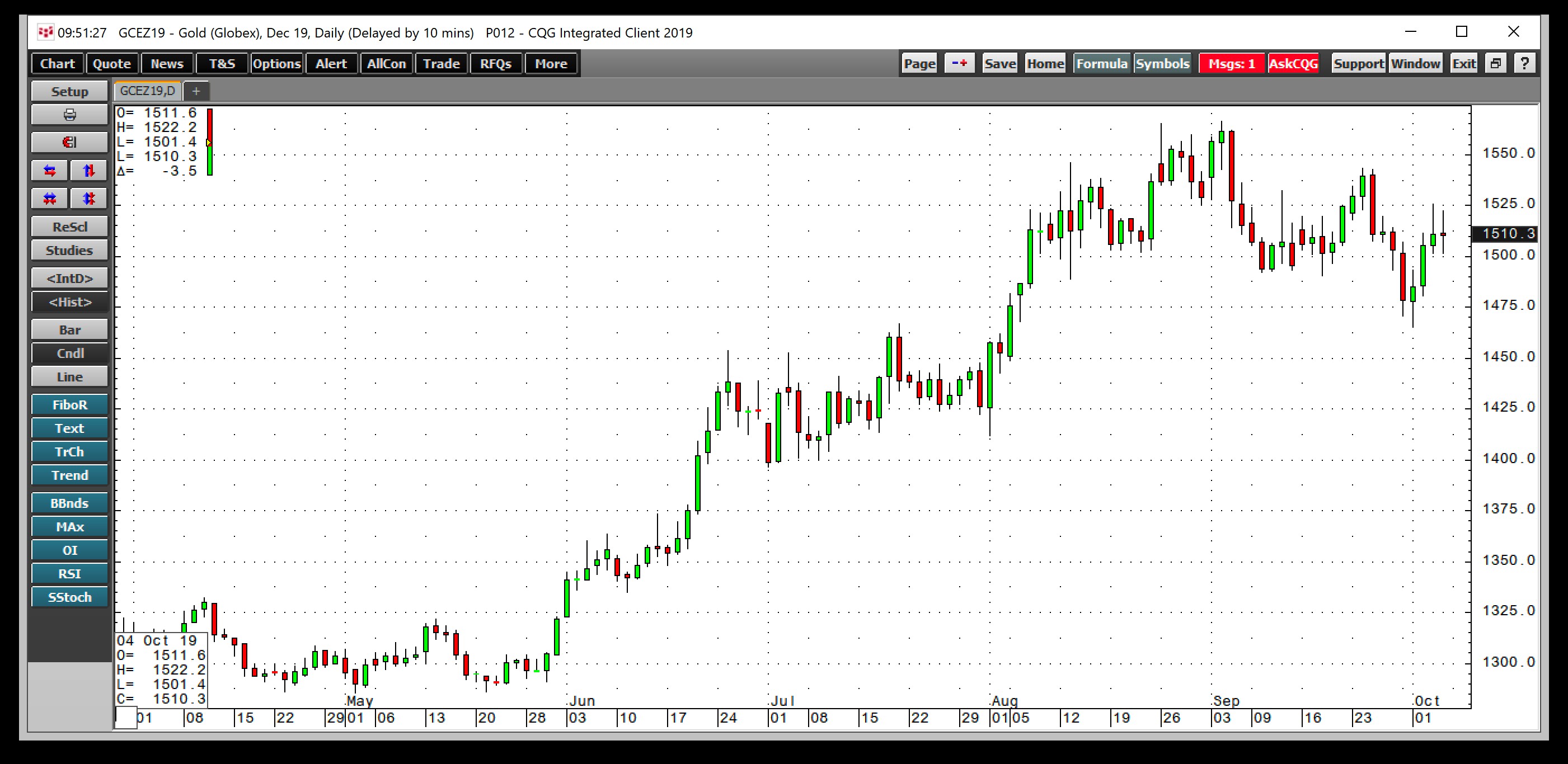The height and width of the screenshot is (764, 1568).
Task: Enable Line chart display
Action: (69, 376)
